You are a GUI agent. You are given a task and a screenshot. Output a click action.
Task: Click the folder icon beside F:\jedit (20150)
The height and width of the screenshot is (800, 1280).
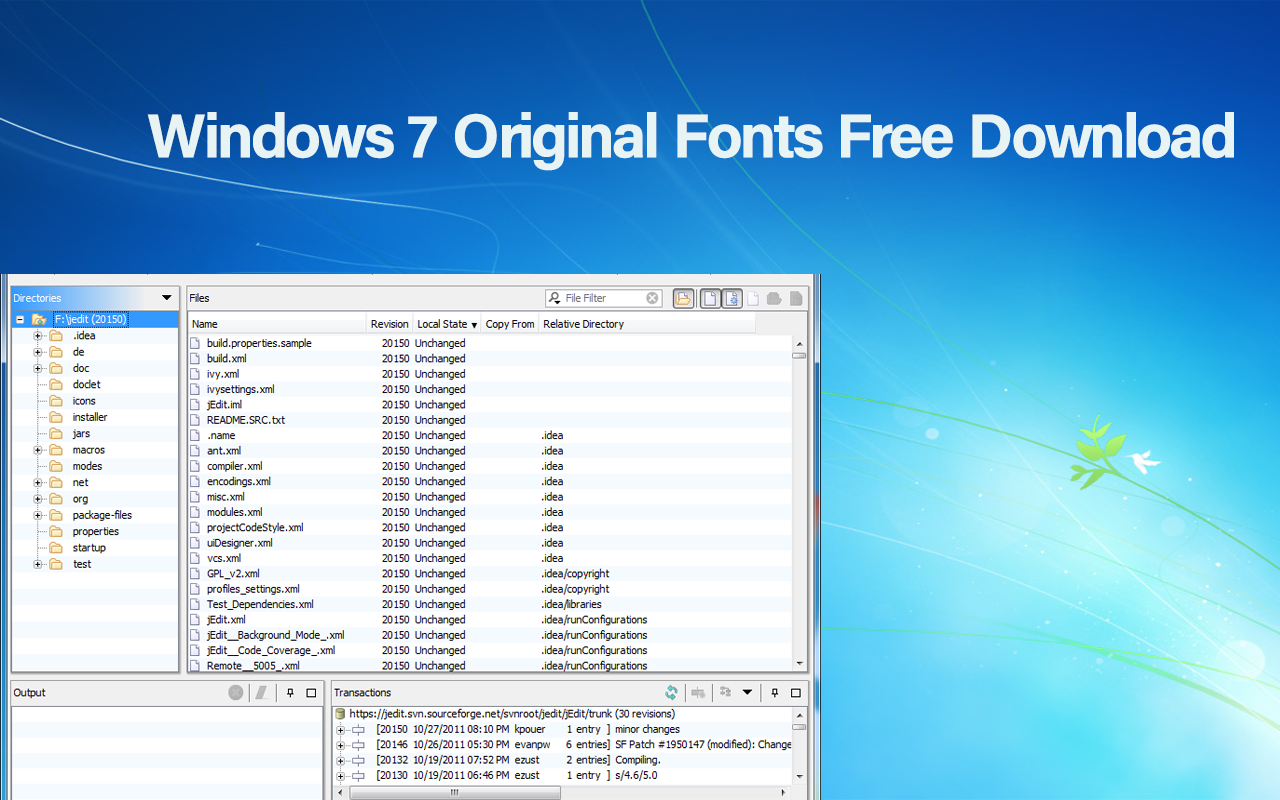click(42, 318)
